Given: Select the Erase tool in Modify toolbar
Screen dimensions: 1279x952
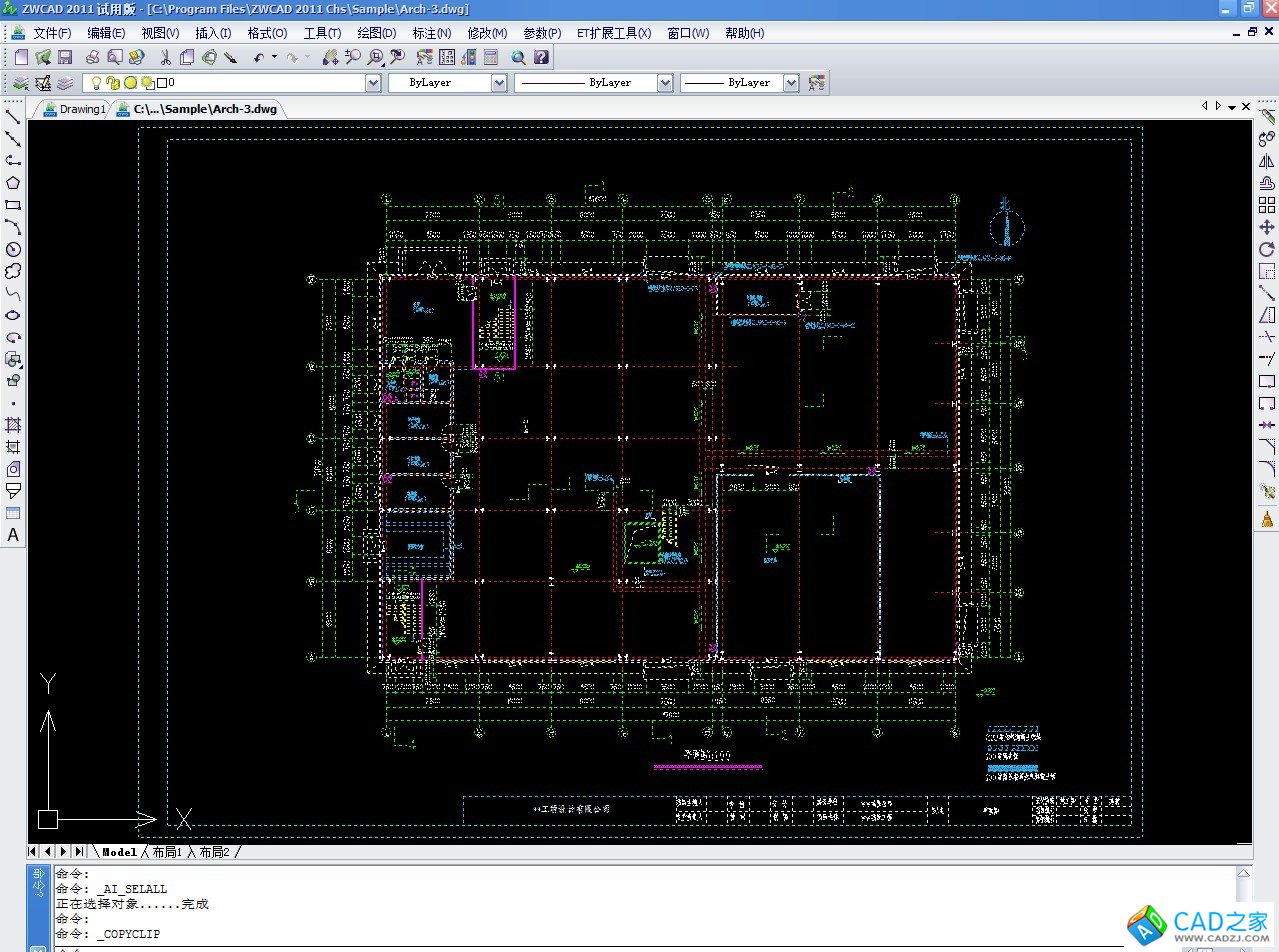Looking at the screenshot, I should coord(1267,117).
